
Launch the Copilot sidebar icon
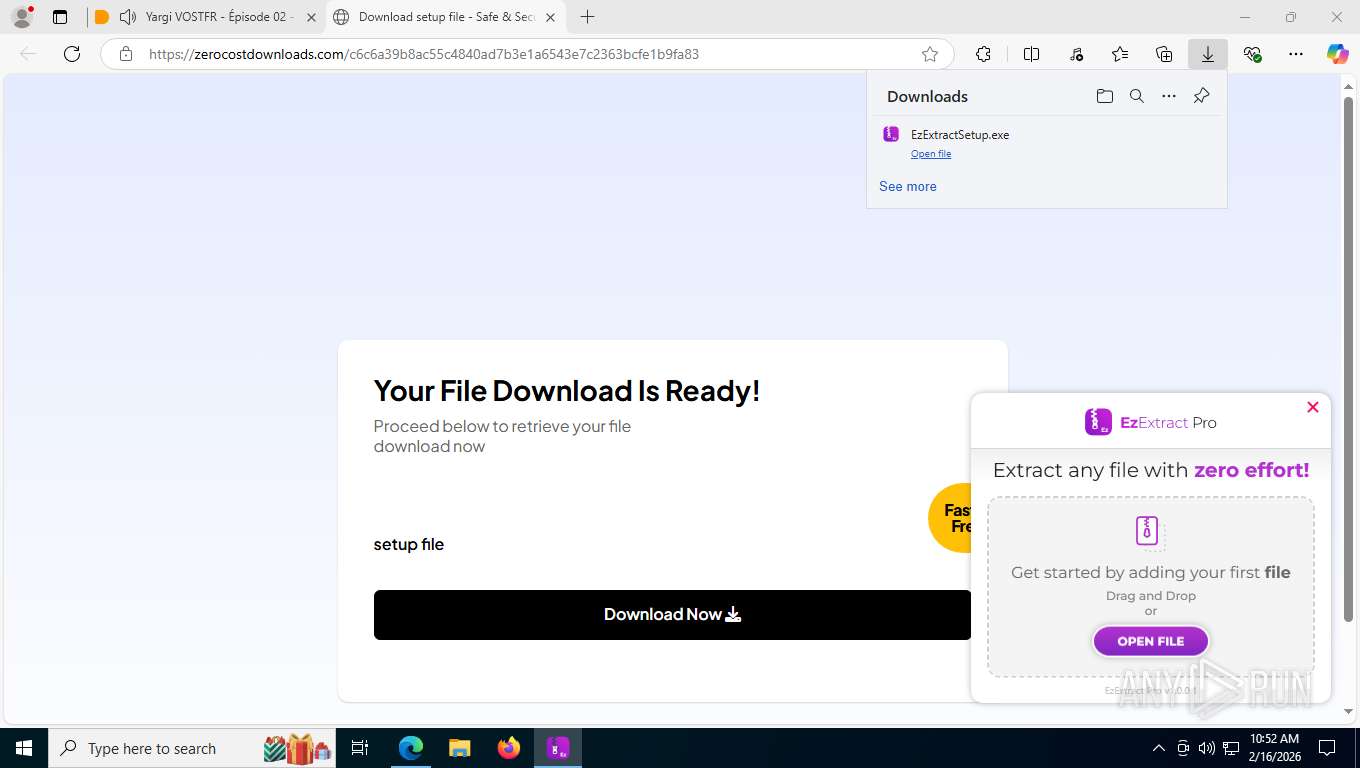(1338, 54)
